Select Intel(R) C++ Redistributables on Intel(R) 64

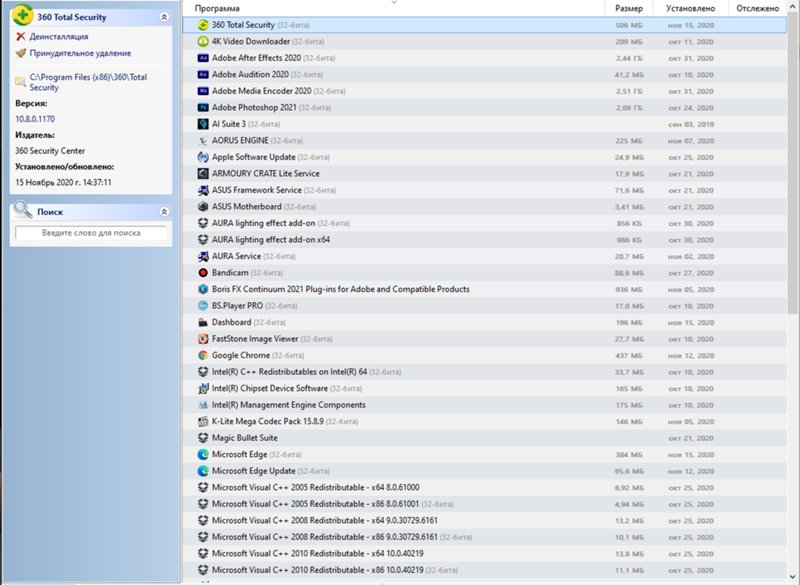[x=484, y=372]
